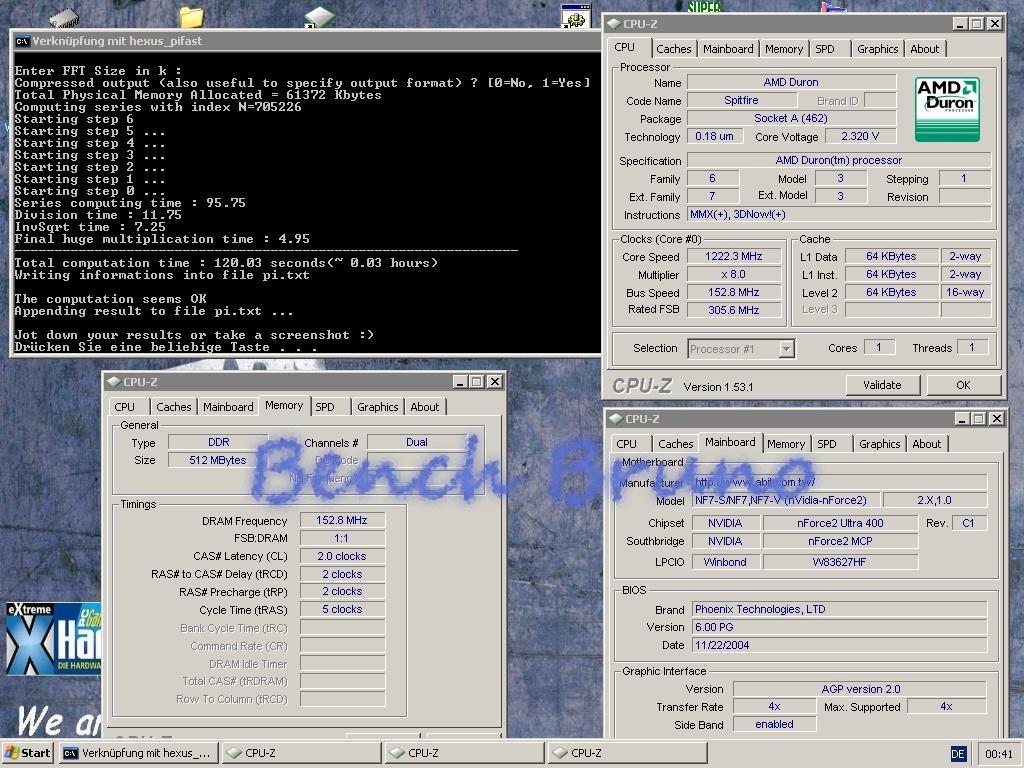
Task: Click the FSB:DRAM 1:1 value
Action: pos(342,538)
